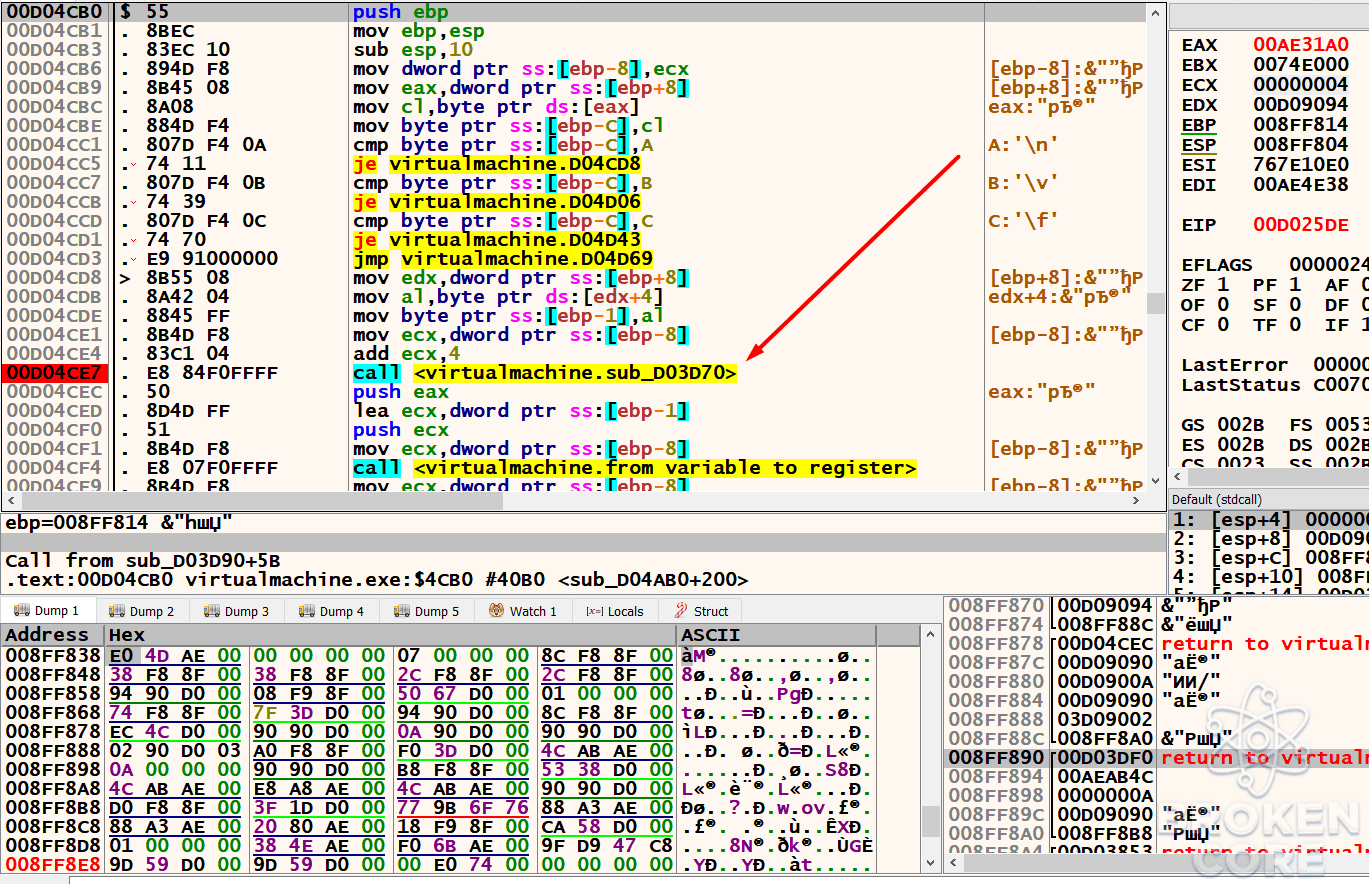
Task: Select the EAX register value 00AE31A0
Action: 1301,45
